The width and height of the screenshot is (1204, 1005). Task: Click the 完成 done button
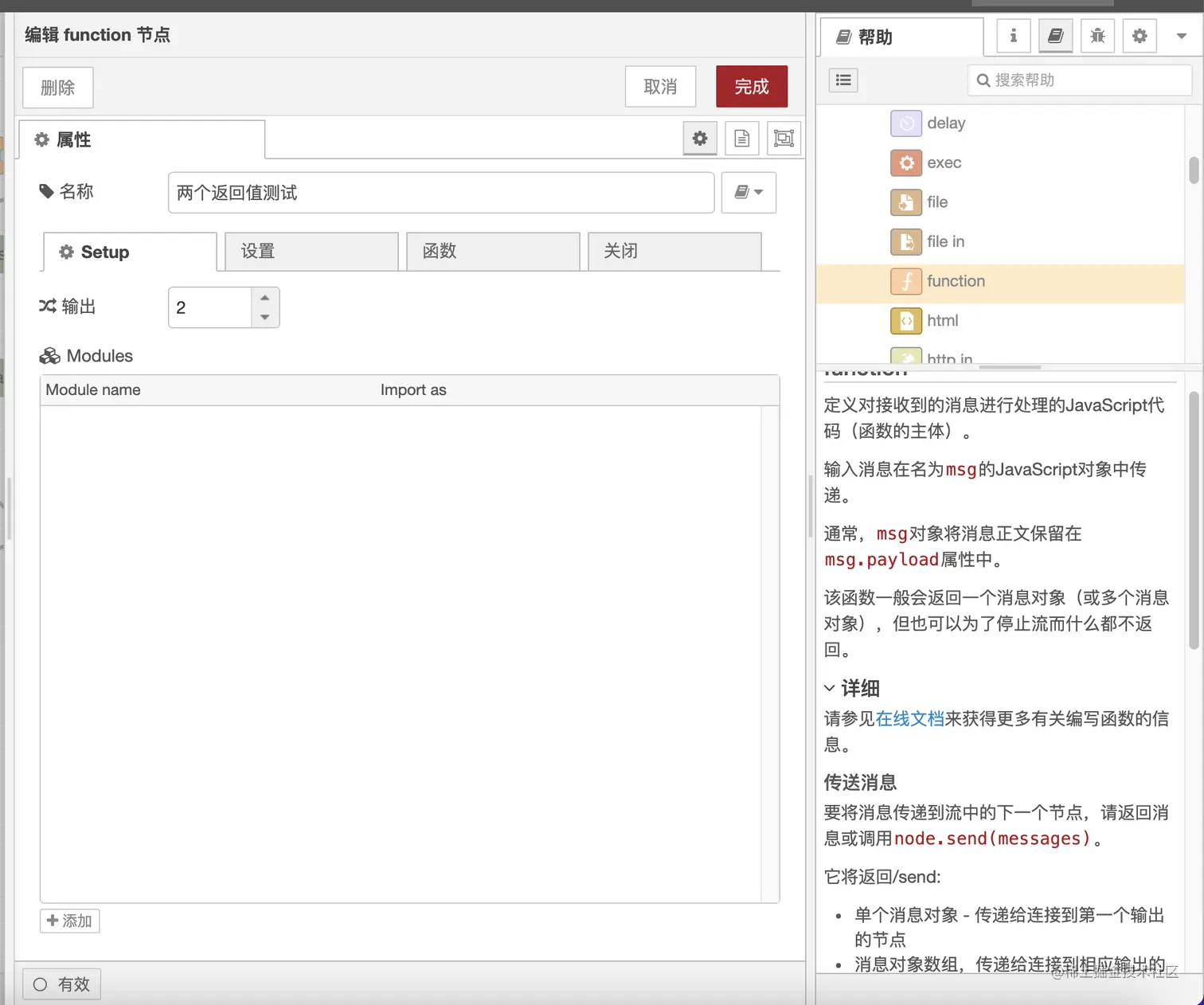tap(752, 86)
